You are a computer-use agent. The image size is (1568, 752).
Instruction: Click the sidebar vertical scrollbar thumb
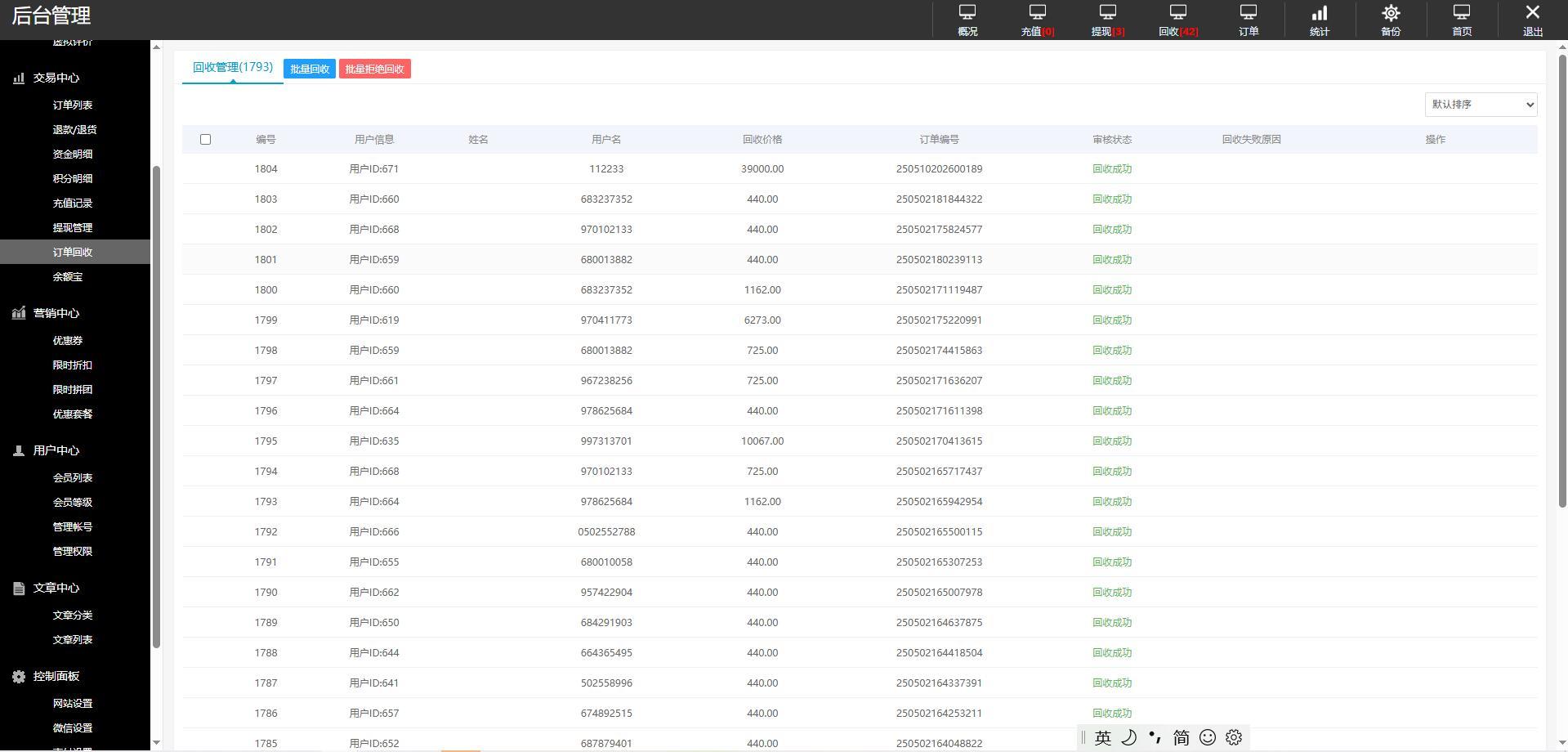(x=157, y=407)
